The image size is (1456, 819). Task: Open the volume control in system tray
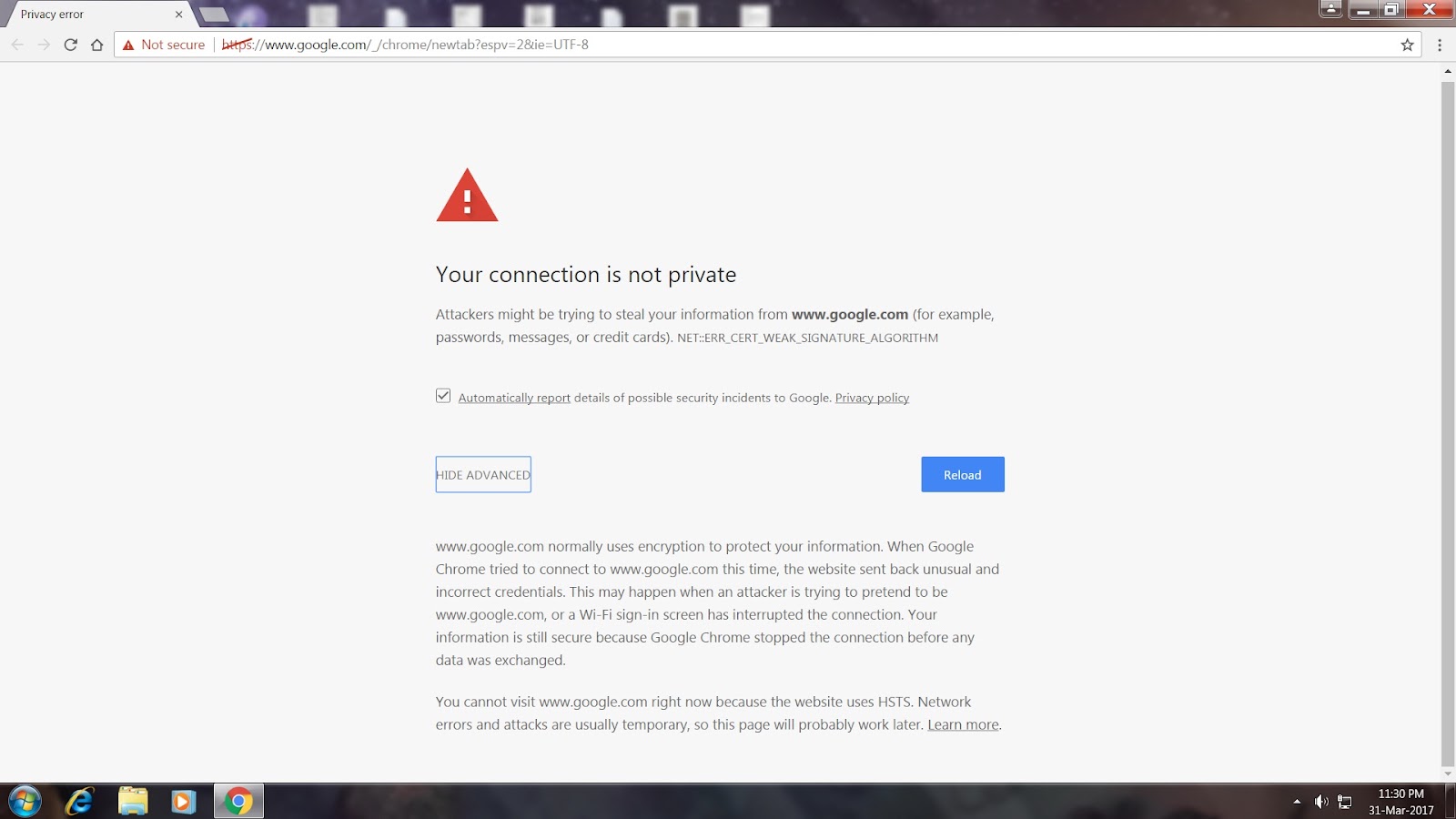coord(1321,802)
